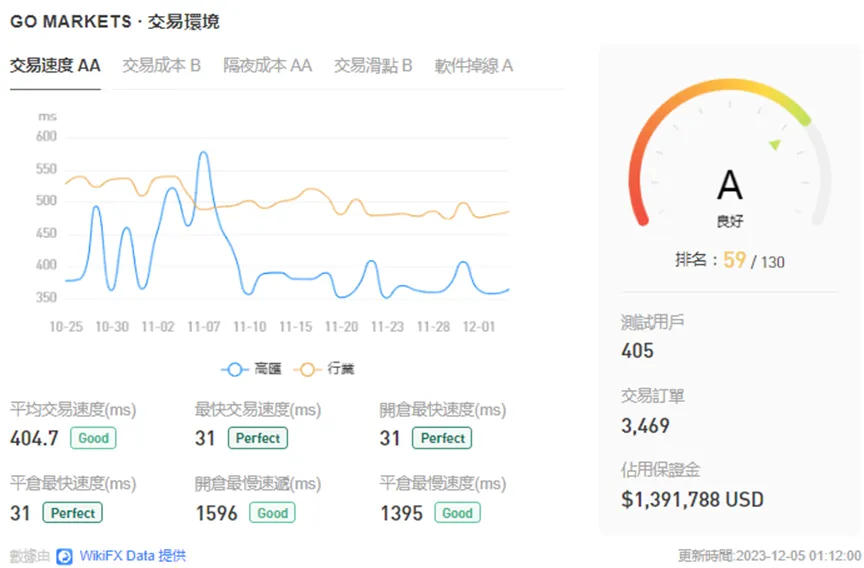Click the 10-25 date on chart axis
Screen dimensions: 864x568
(66, 327)
